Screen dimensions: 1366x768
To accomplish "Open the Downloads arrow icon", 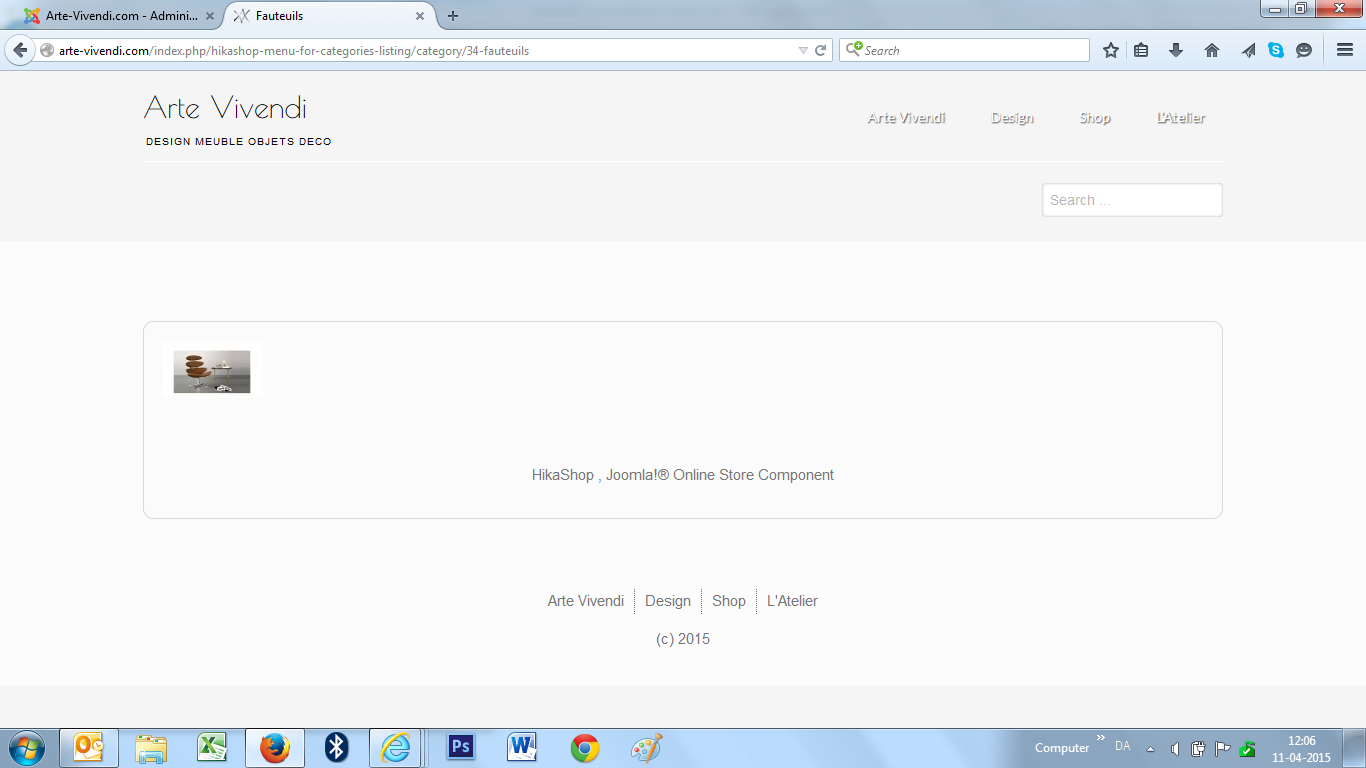I will [x=1176, y=50].
